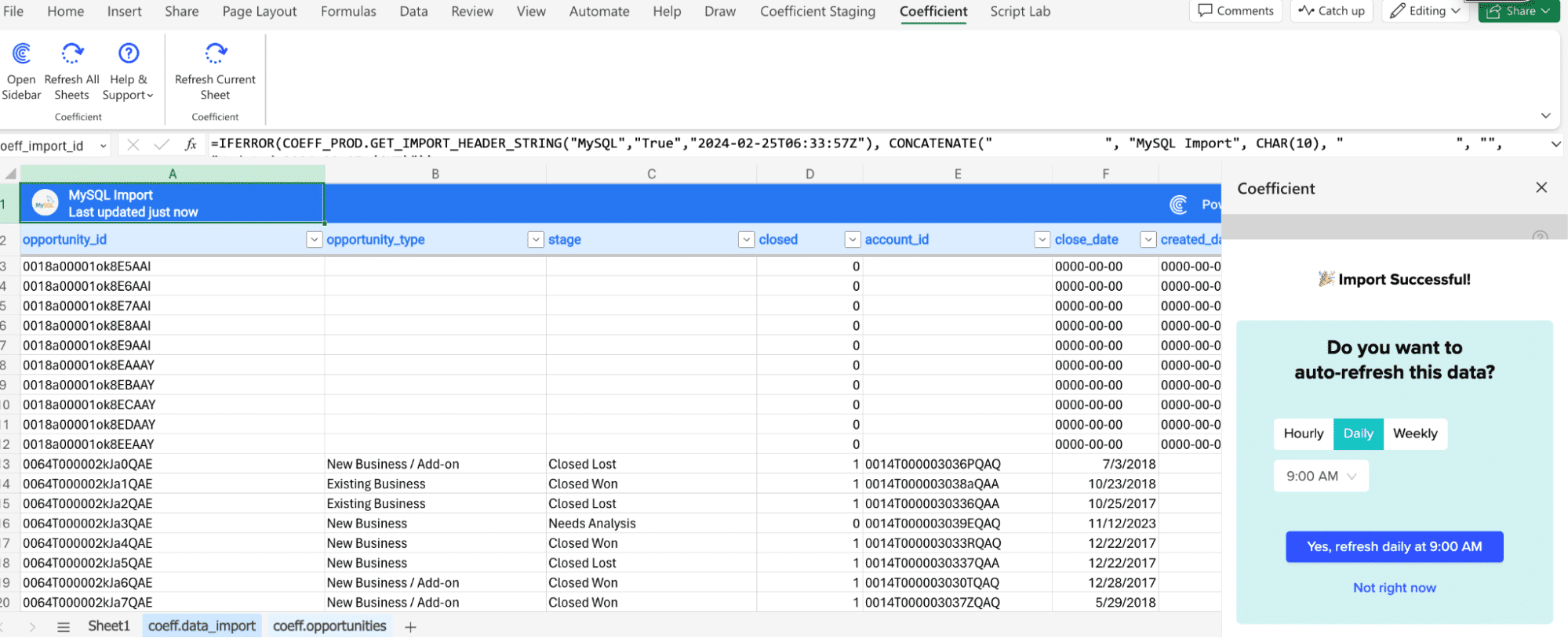Close the Coefficient side panel
The image size is (1568, 638).
click(x=1541, y=187)
